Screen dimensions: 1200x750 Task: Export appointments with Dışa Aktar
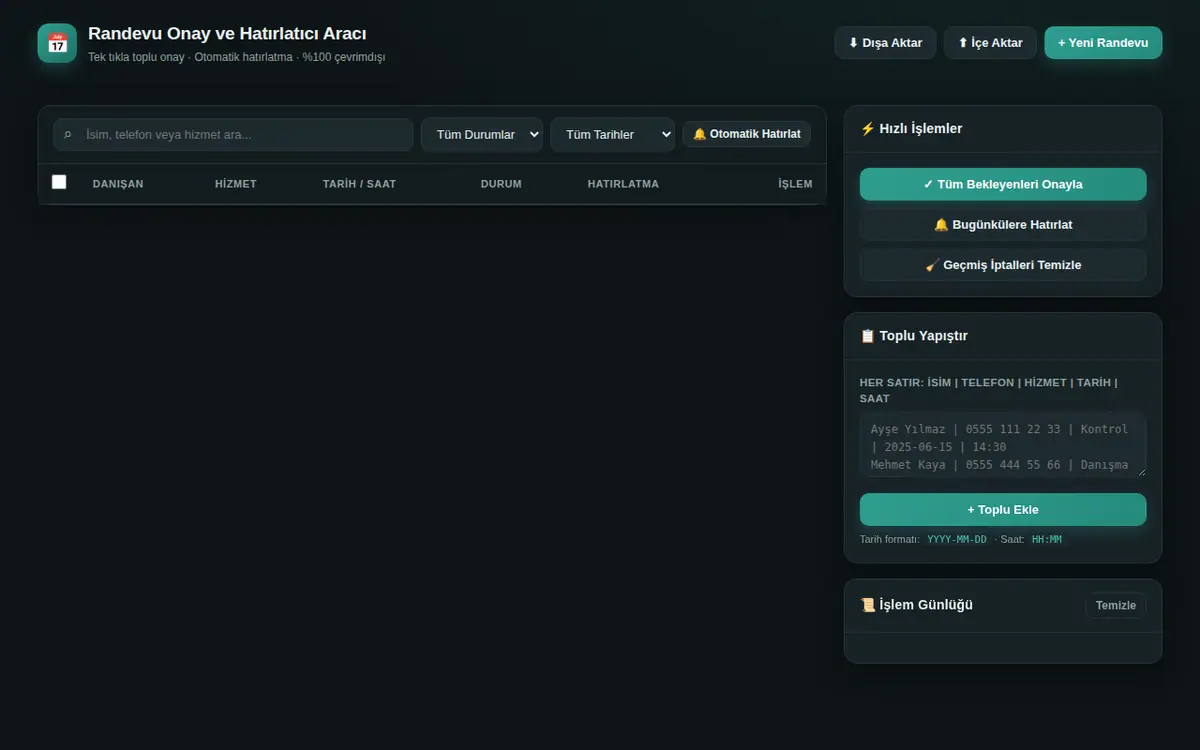tap(885, 43)
